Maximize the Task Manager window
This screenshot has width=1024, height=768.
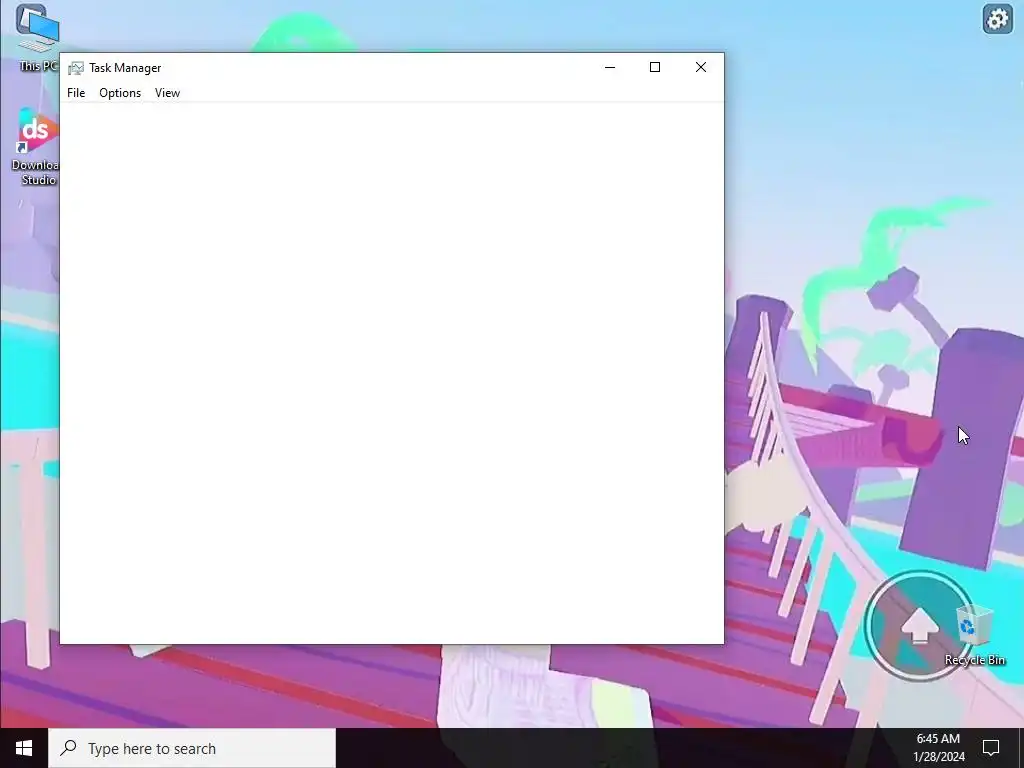[655, 67]
